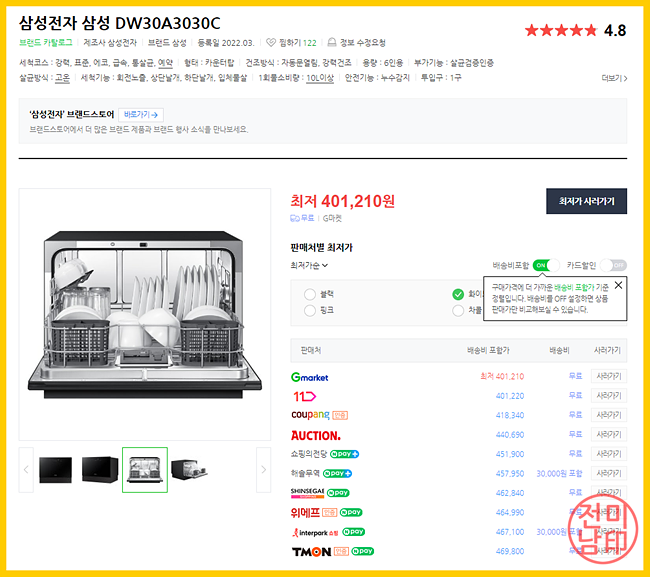Viewport: 650px width, 577px height.
Task: Go to Samsung brand store via 바로가기
Action: point(141,115)
